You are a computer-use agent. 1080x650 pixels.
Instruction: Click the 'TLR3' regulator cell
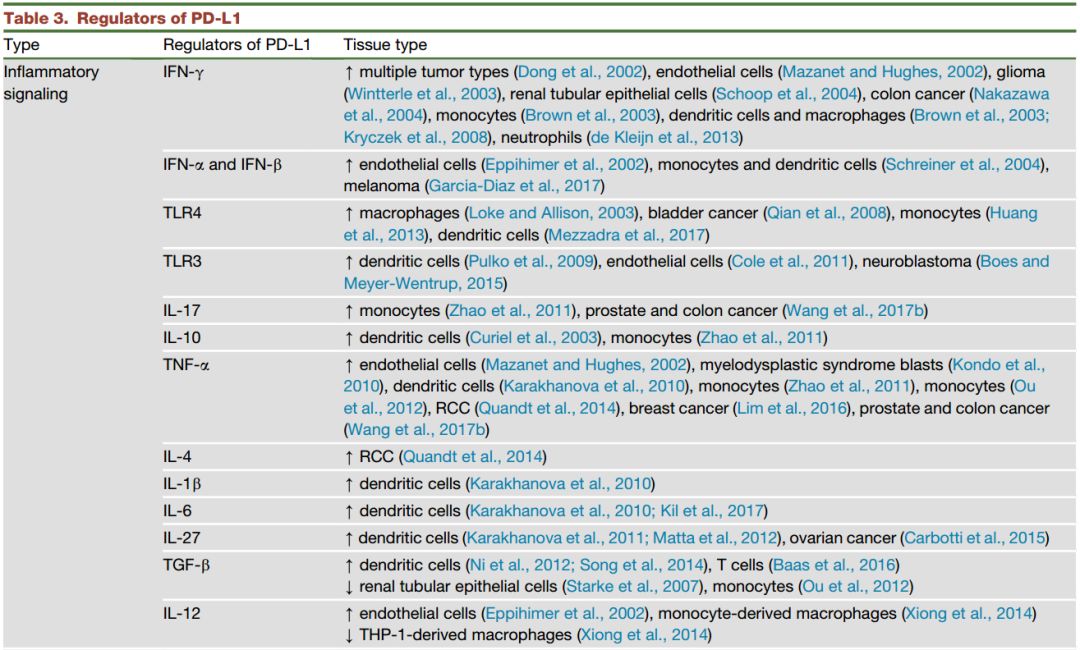click(182, 262)
